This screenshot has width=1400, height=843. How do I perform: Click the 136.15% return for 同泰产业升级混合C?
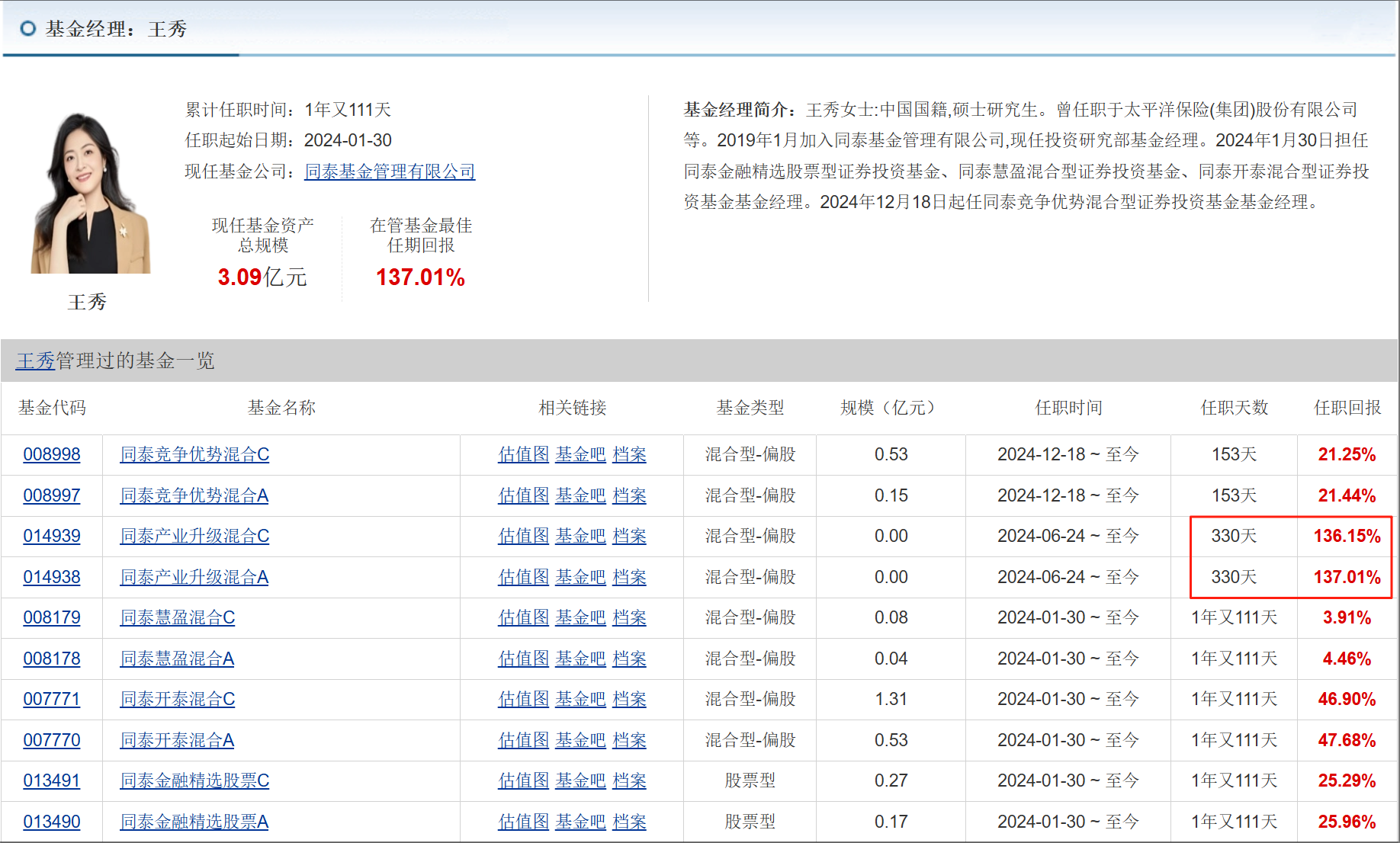1347,536
